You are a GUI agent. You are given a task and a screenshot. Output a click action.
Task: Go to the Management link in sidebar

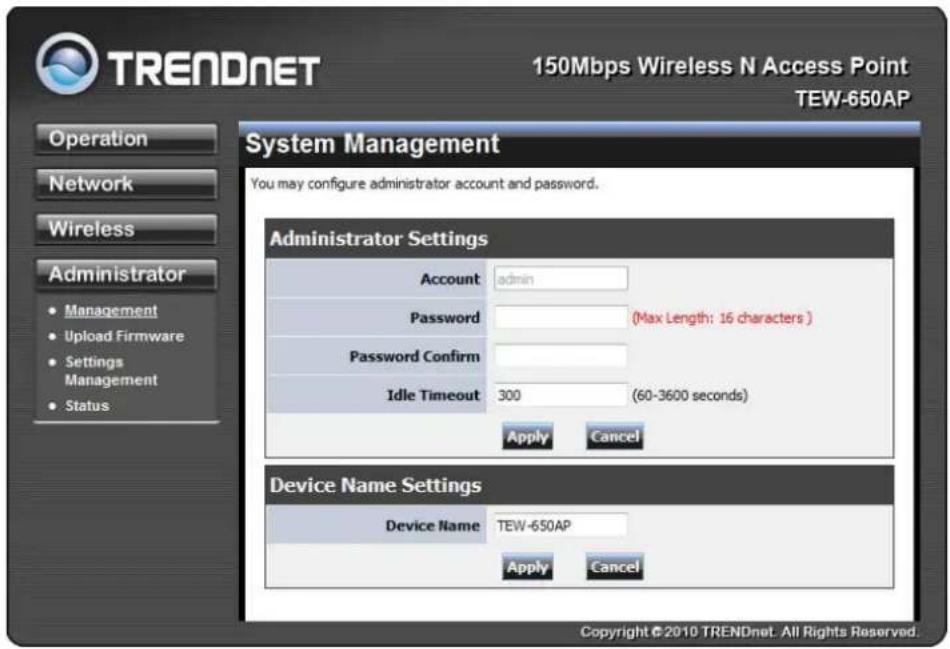click(x=111, y=310)
